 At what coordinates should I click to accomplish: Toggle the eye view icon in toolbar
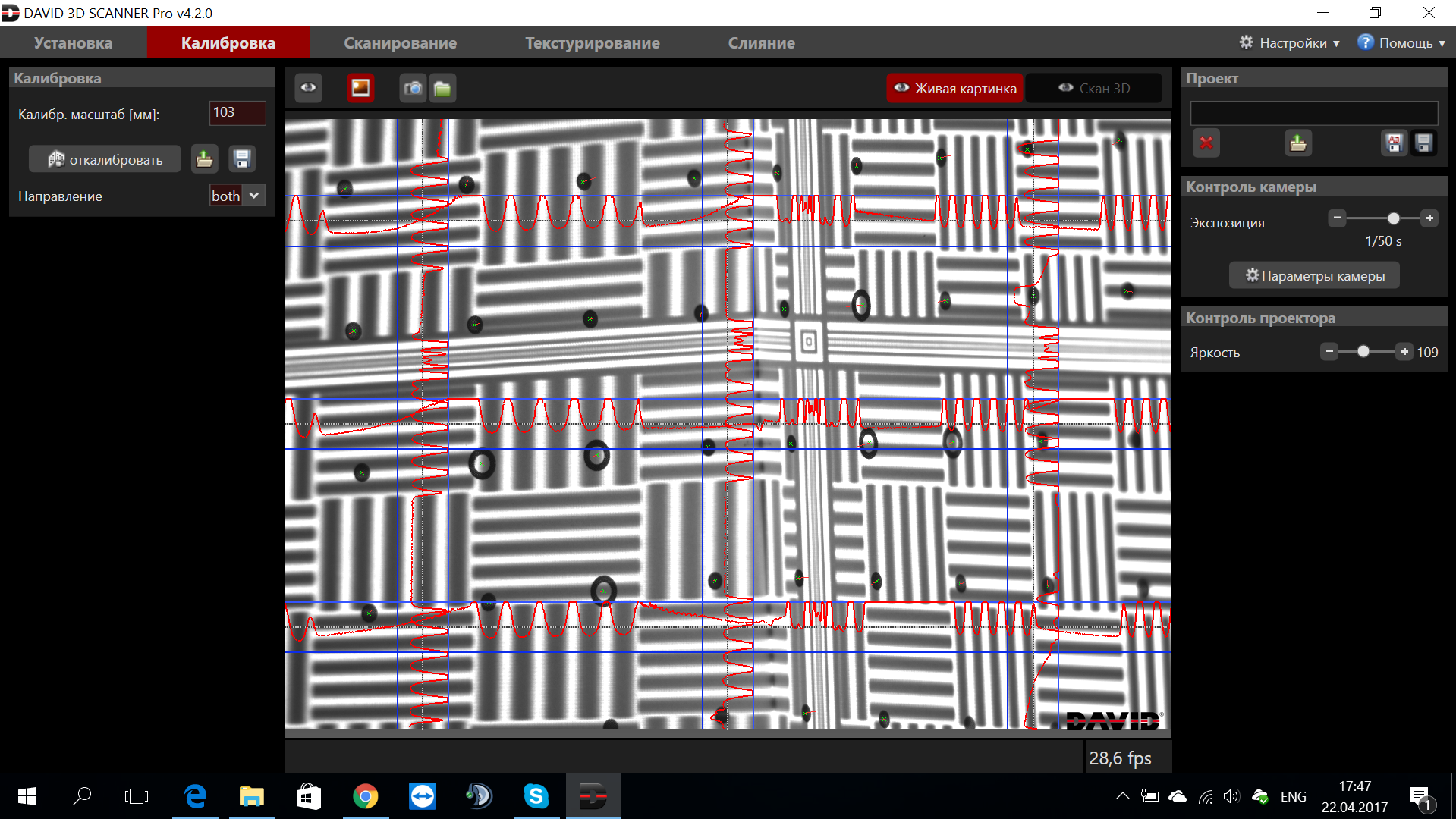click(308, 88)
